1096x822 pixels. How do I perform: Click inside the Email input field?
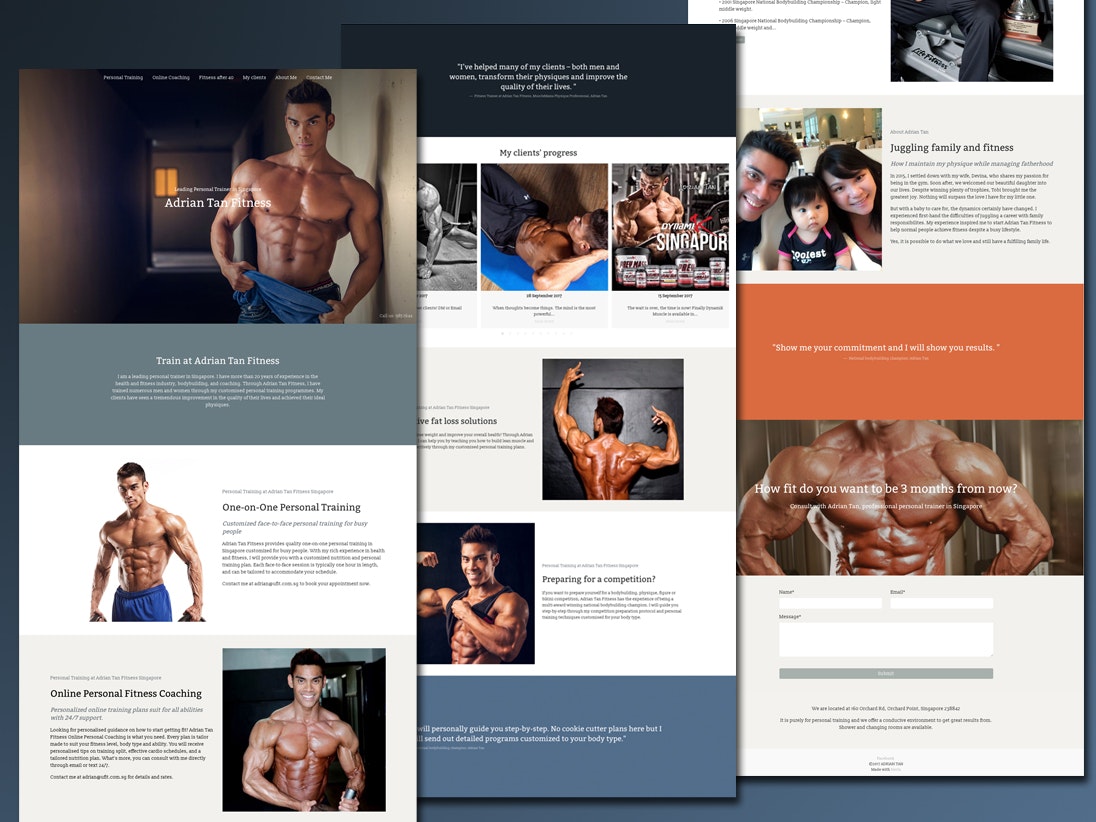(x=942, y=603)
